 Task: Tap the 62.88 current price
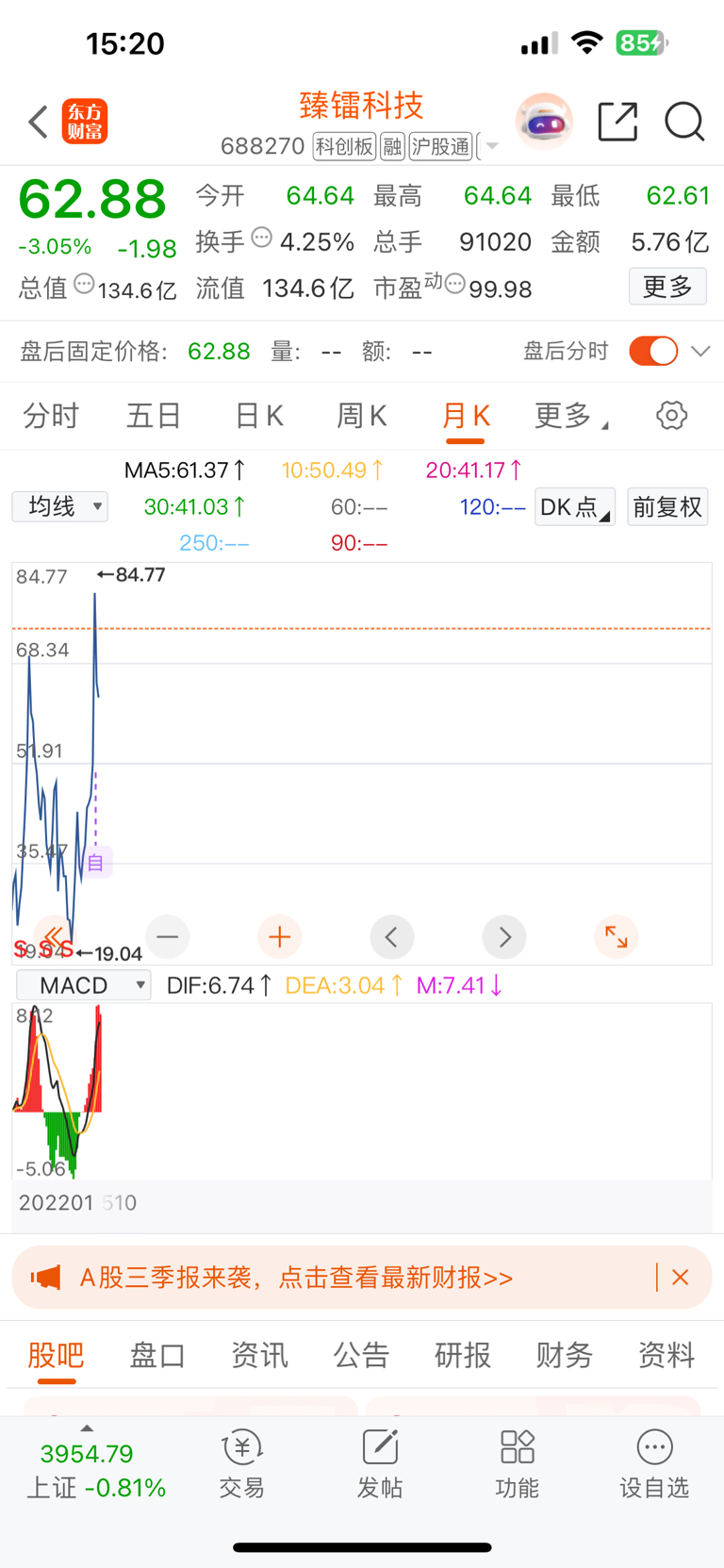coord(92,199)
